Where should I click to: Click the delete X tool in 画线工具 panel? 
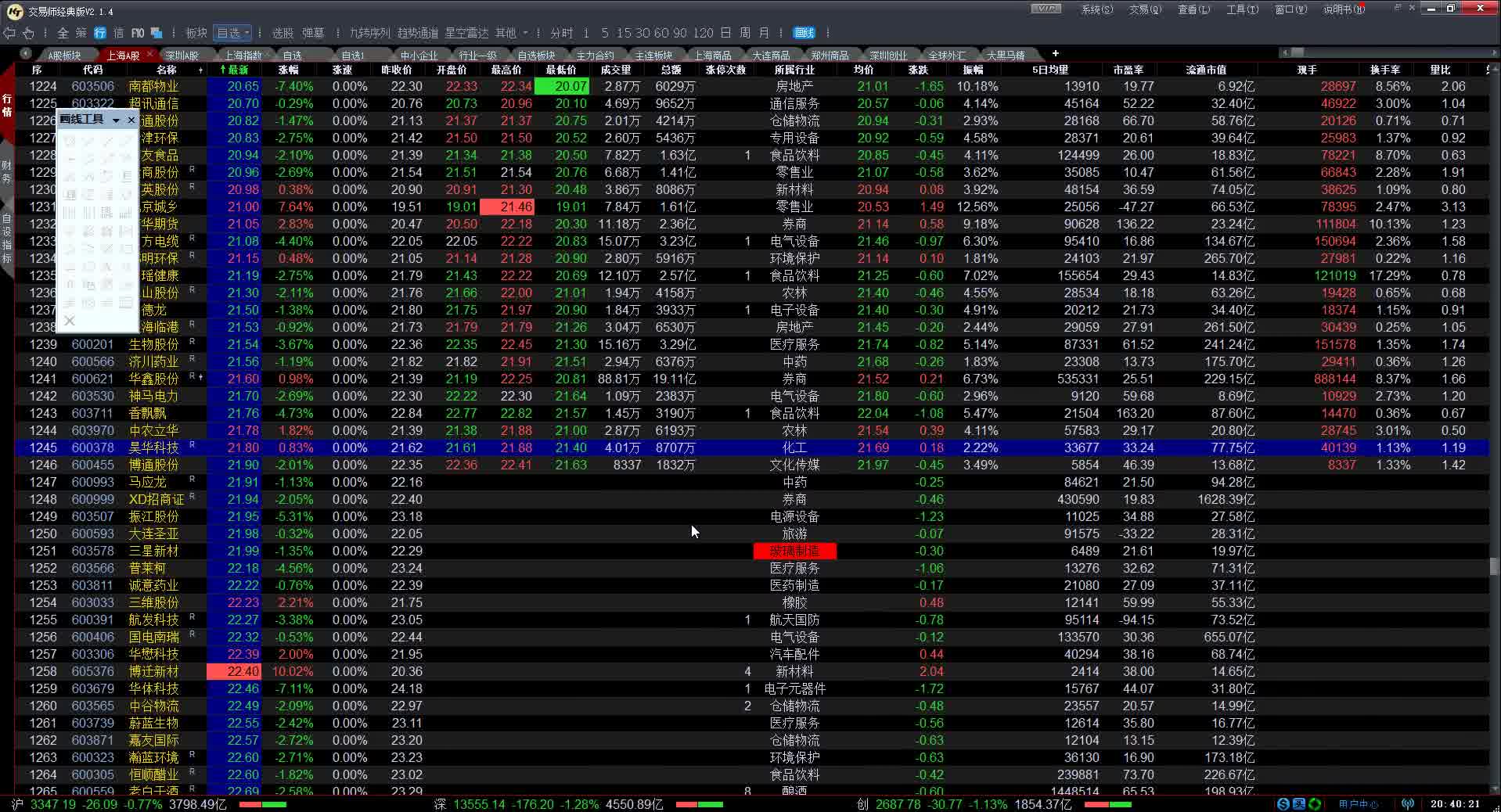tap(70, 321)
